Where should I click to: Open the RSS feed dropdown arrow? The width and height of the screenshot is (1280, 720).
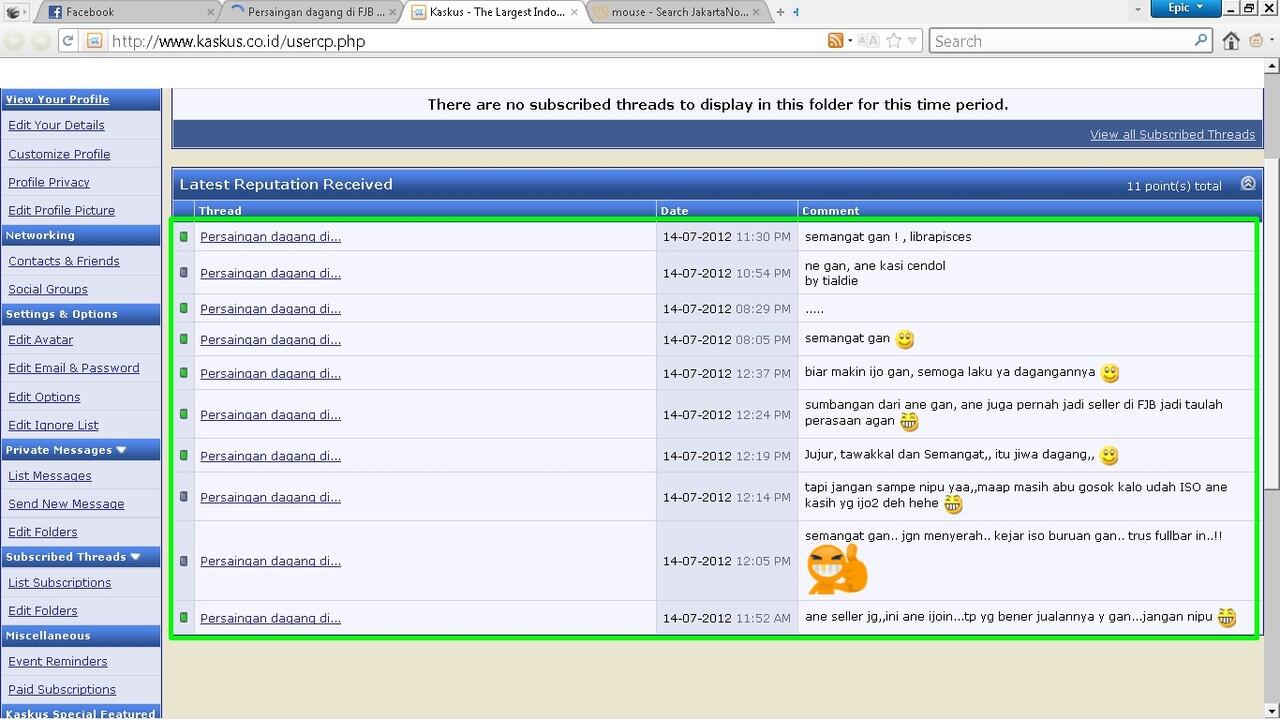coord(850,41)
